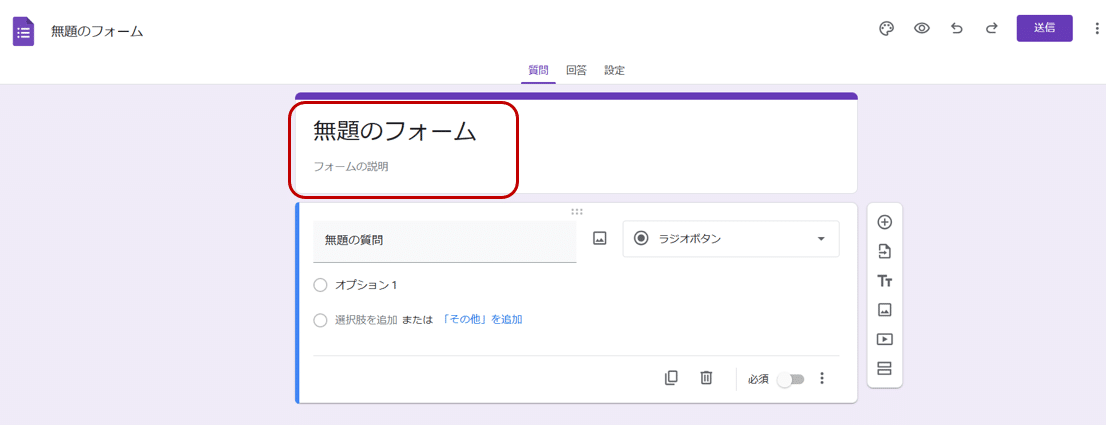Open the question's more options menu
Screen dimensions: 1106x425
tap(822, 378)
